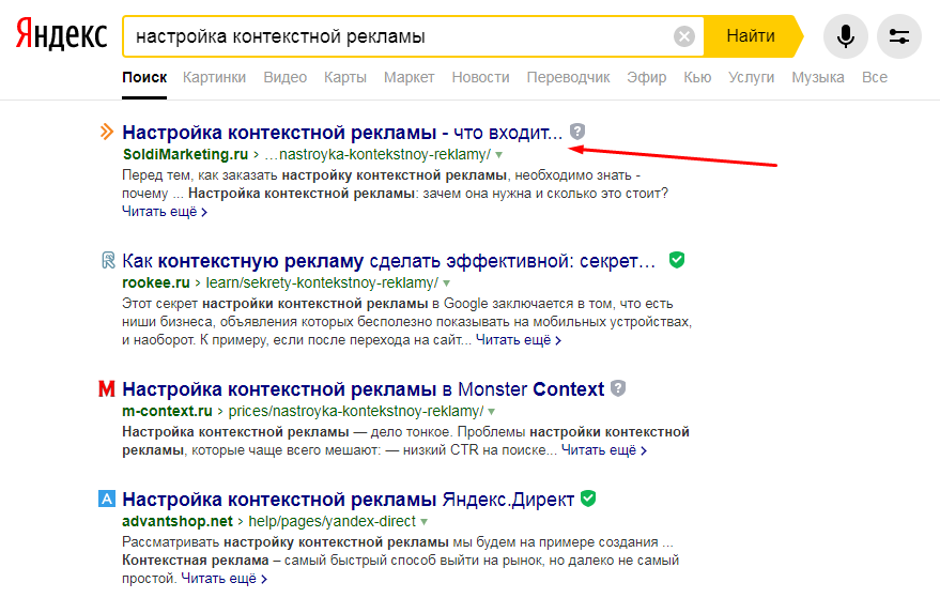Switch to the Видео tab

point(285,77)
